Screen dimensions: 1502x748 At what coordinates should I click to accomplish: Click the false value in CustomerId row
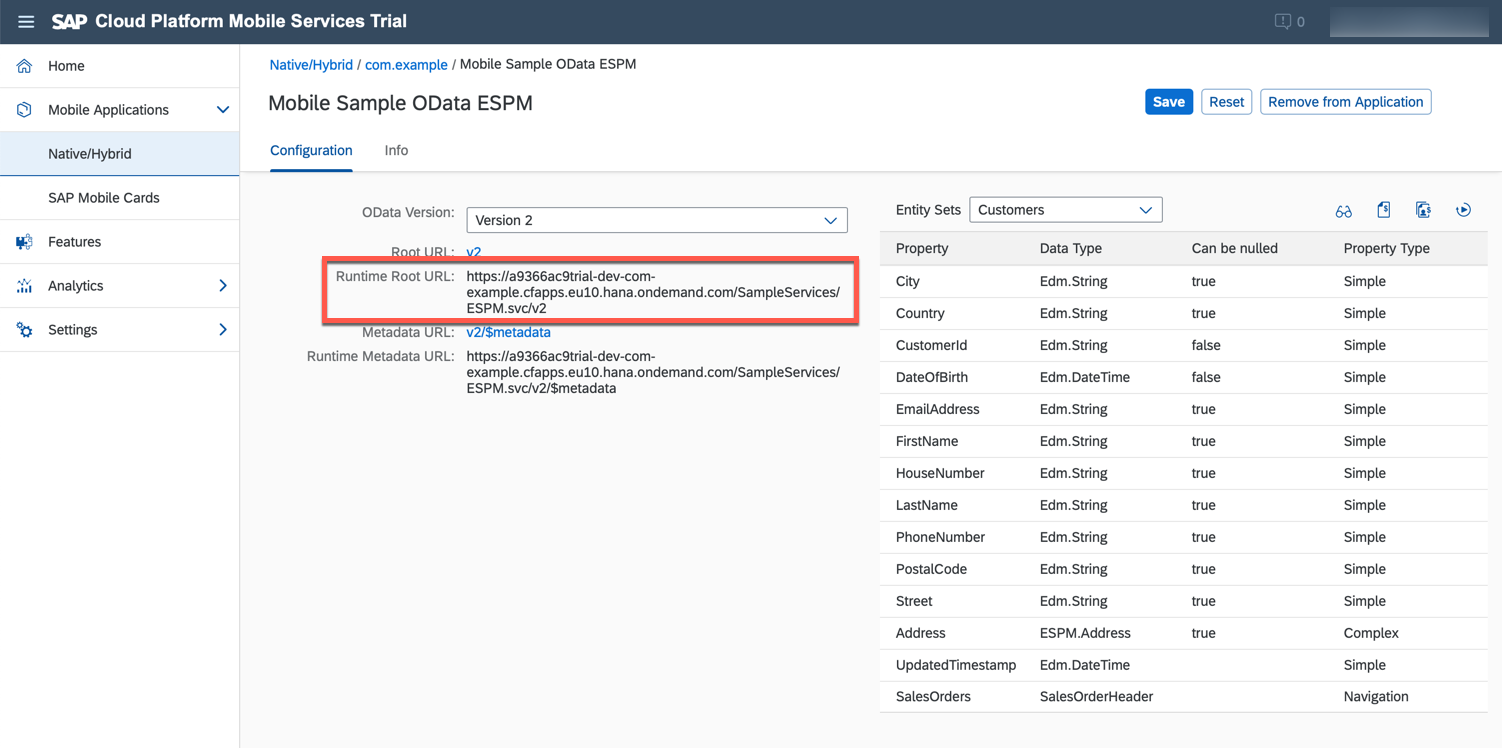pos(1206,346)
